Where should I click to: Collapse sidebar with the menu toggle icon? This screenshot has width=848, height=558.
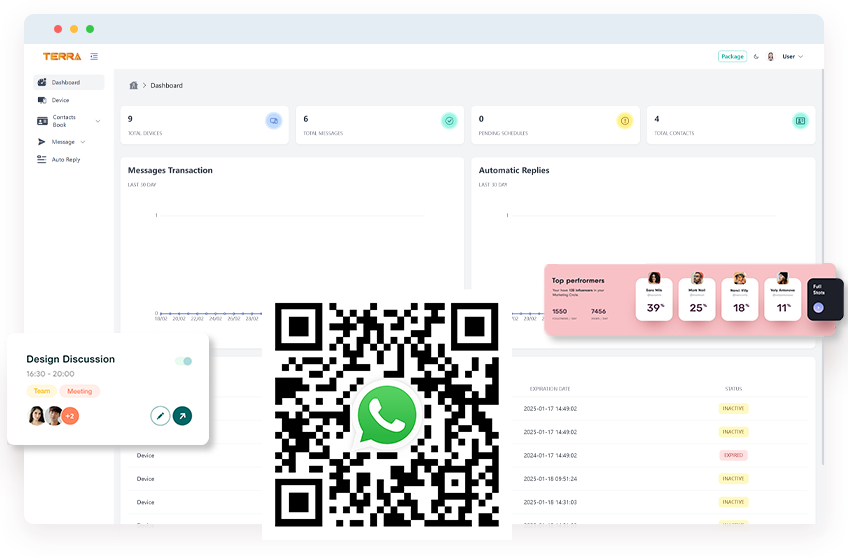(94, 56)
